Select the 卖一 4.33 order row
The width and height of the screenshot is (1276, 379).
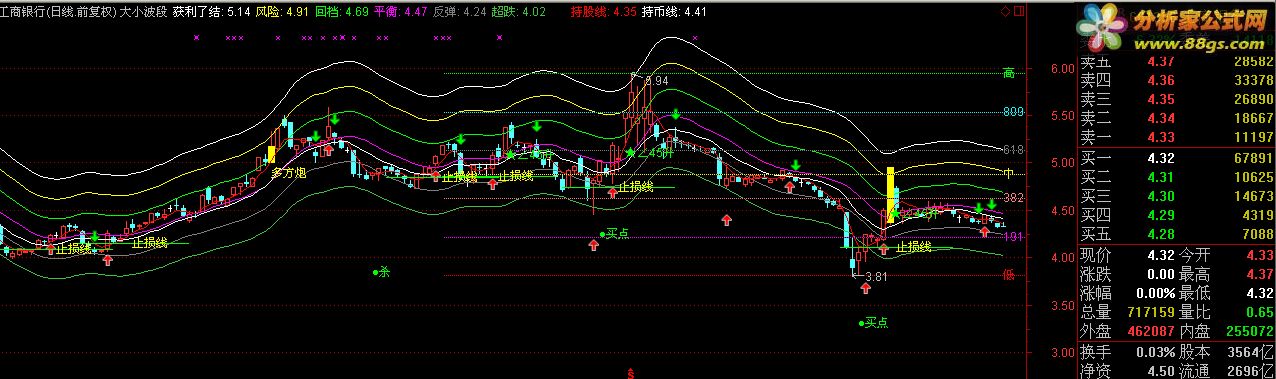coord(1176,136)
